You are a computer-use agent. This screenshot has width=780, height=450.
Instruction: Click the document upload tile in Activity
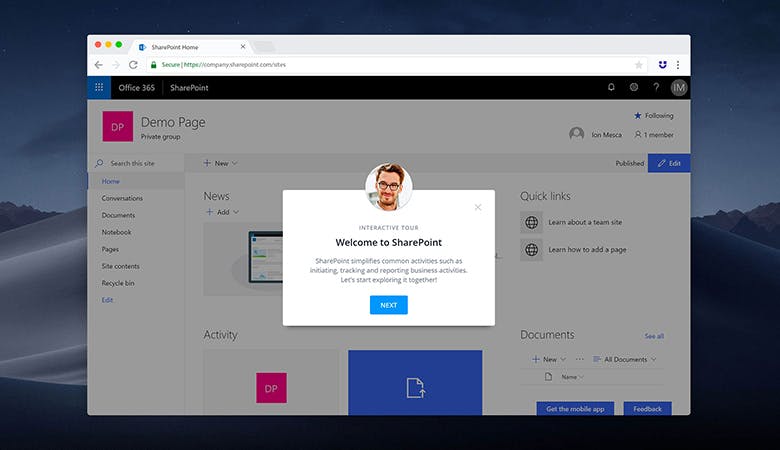(415, 382)
